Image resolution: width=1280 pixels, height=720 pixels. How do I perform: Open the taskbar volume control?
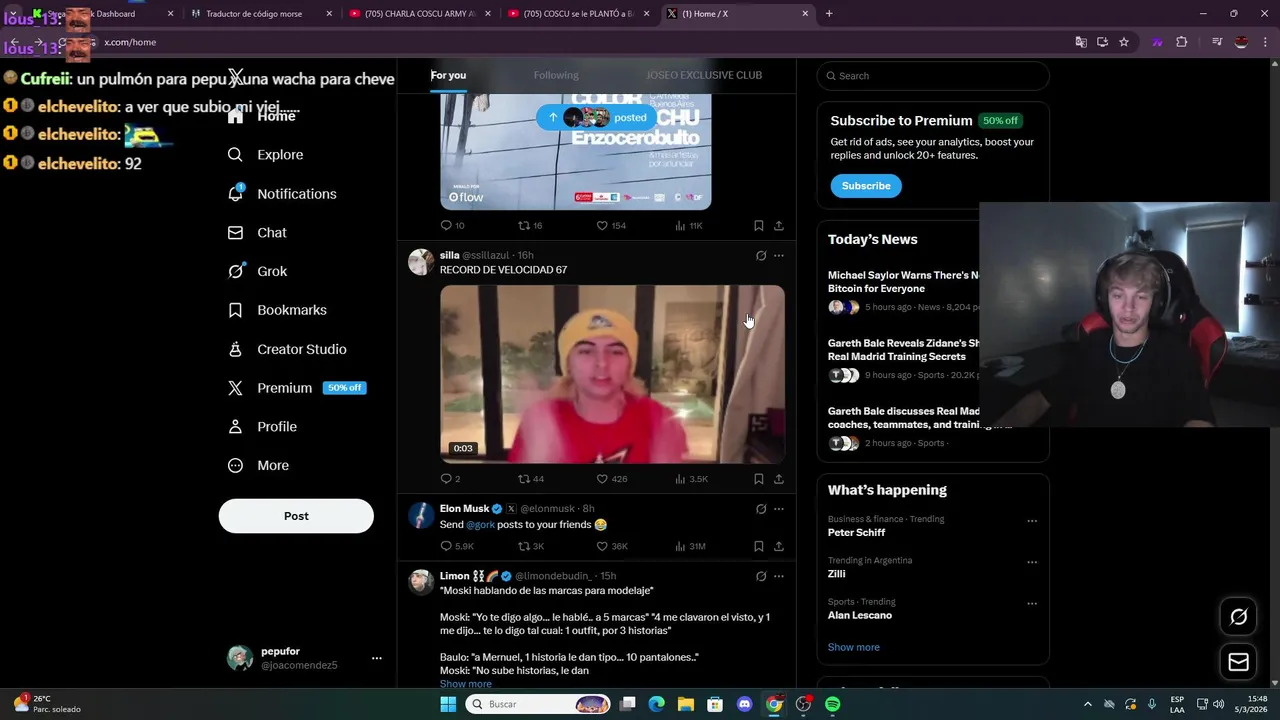pos(1218,704)
